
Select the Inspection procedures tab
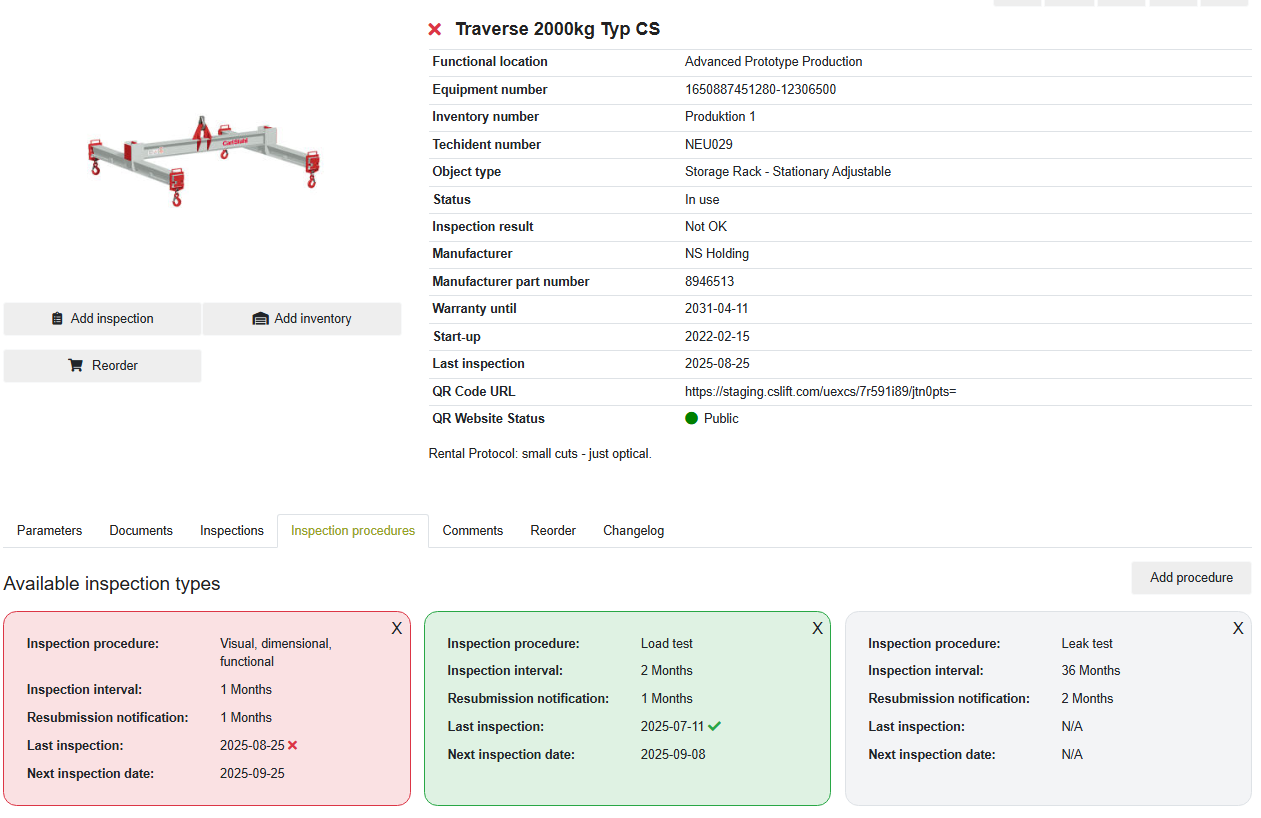coord(353,531)
